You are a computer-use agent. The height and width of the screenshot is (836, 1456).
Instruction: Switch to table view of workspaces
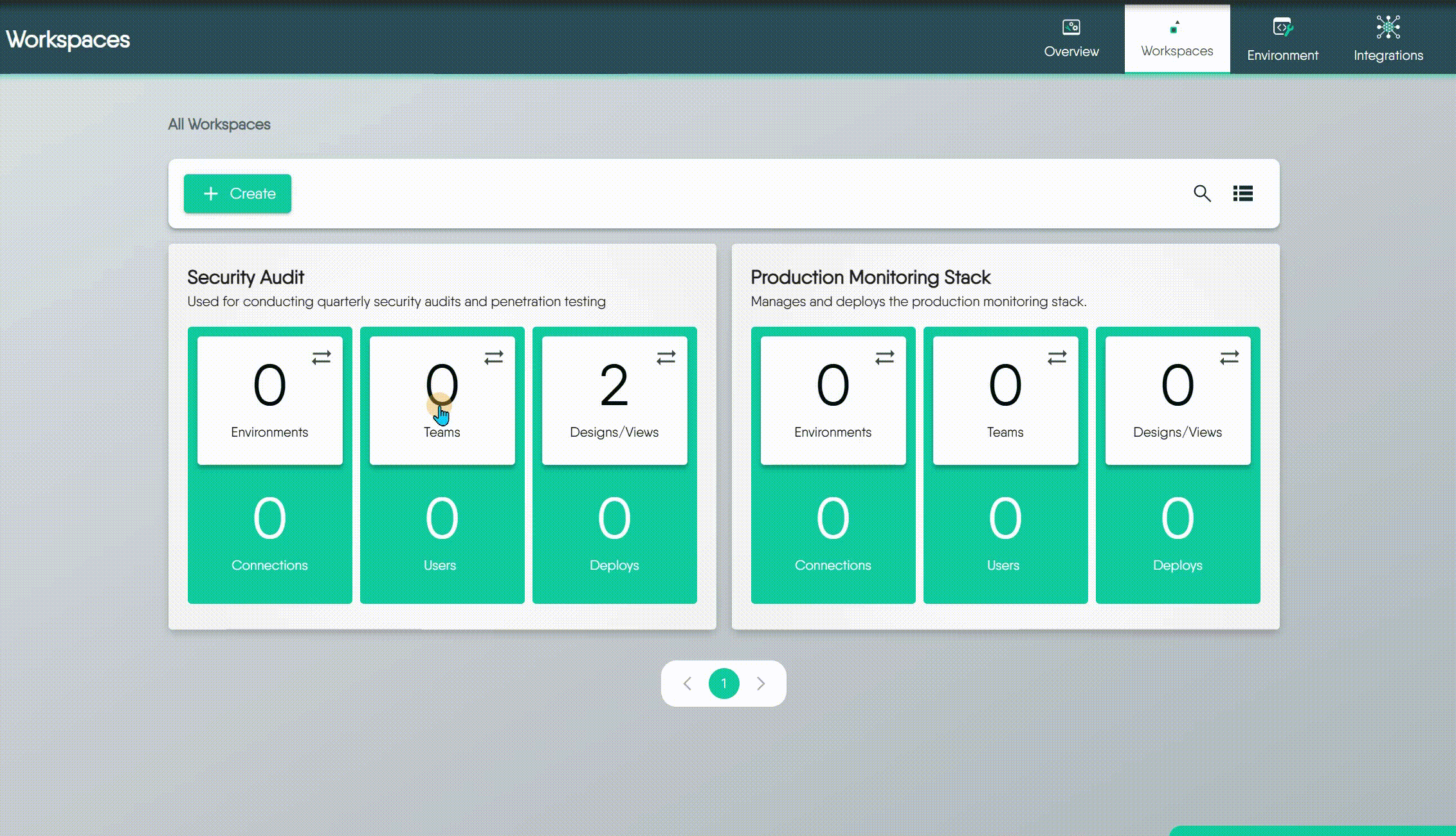coord(1242,194)
